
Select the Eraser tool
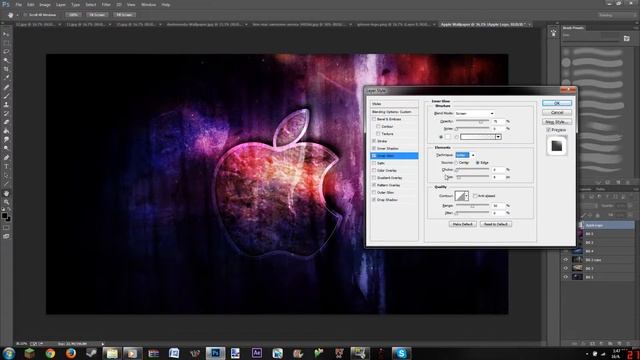6,122
